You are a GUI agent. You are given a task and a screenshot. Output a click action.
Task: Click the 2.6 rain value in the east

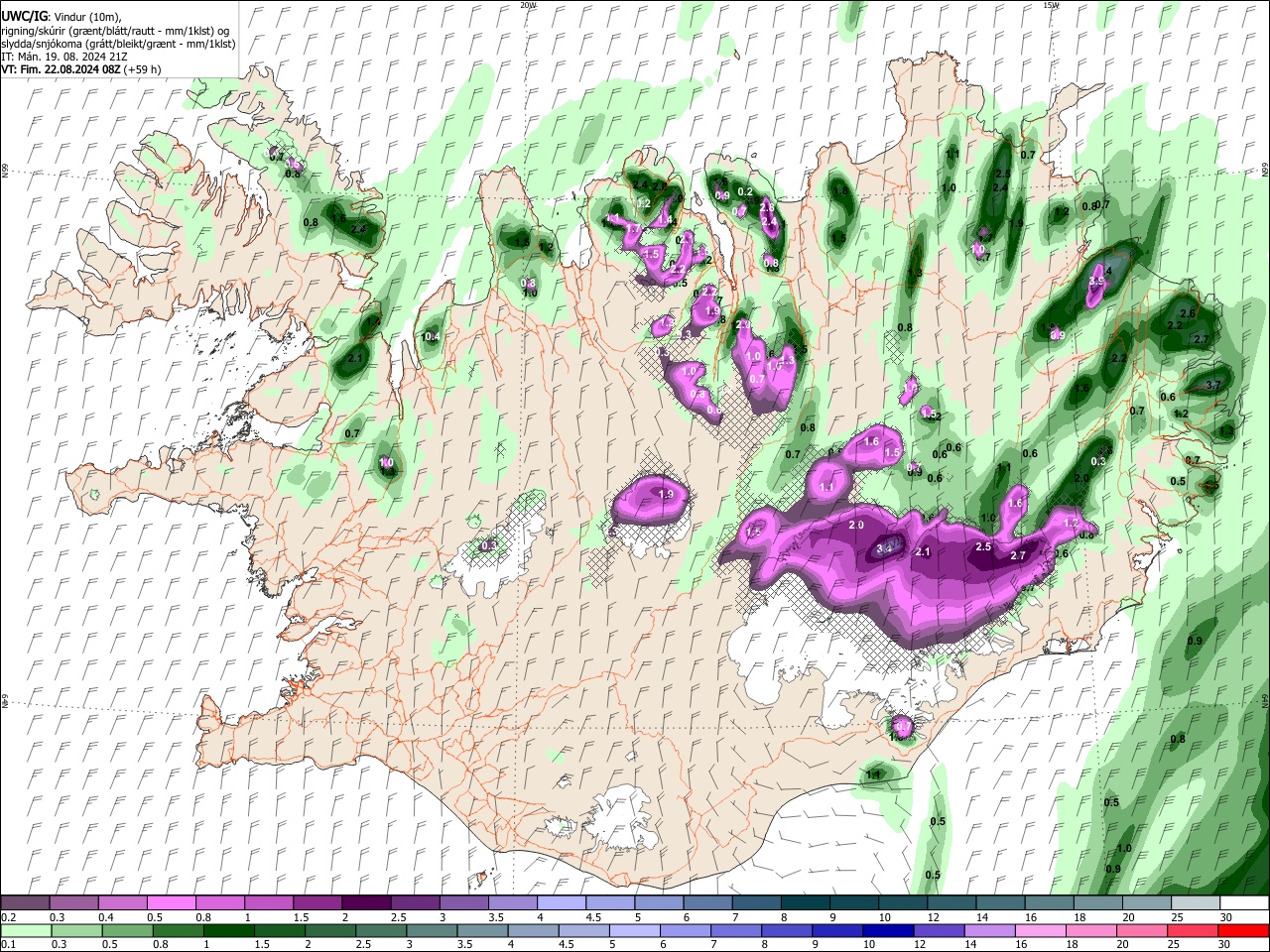click(x=1188, y=313)
